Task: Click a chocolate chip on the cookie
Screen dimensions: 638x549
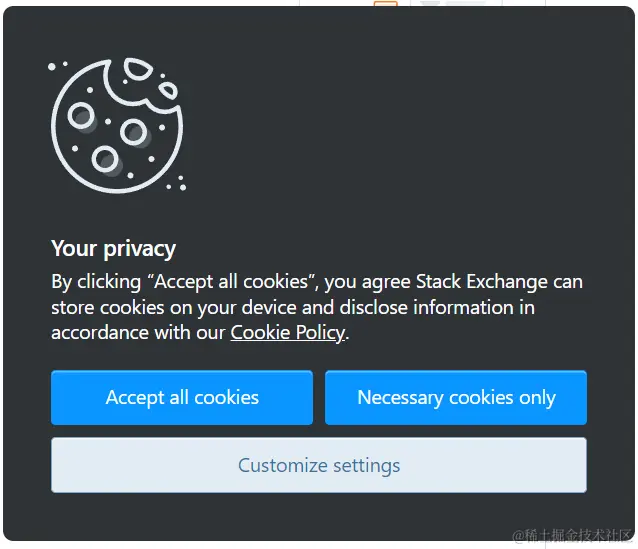Action: [134, 130]
